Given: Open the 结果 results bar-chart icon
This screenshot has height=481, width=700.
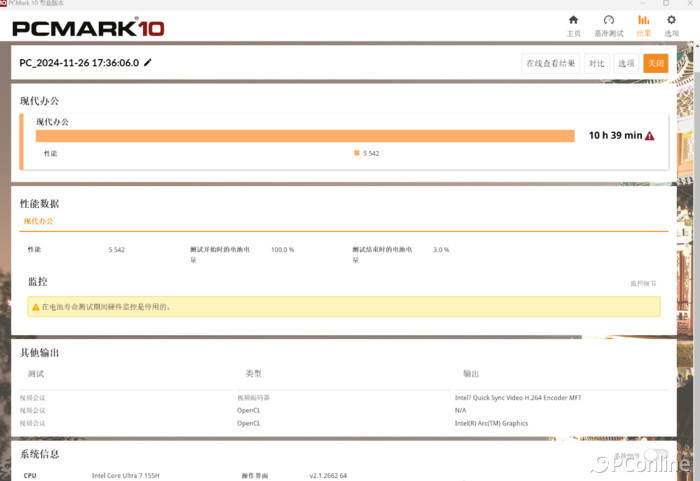Looking at the screenshot, I should (643, 20).
